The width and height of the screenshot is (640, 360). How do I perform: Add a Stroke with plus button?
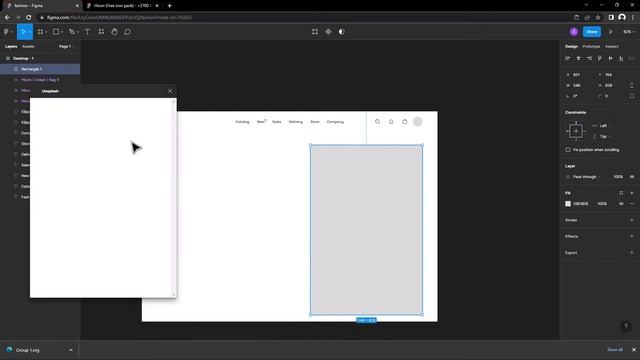point(632,220)
